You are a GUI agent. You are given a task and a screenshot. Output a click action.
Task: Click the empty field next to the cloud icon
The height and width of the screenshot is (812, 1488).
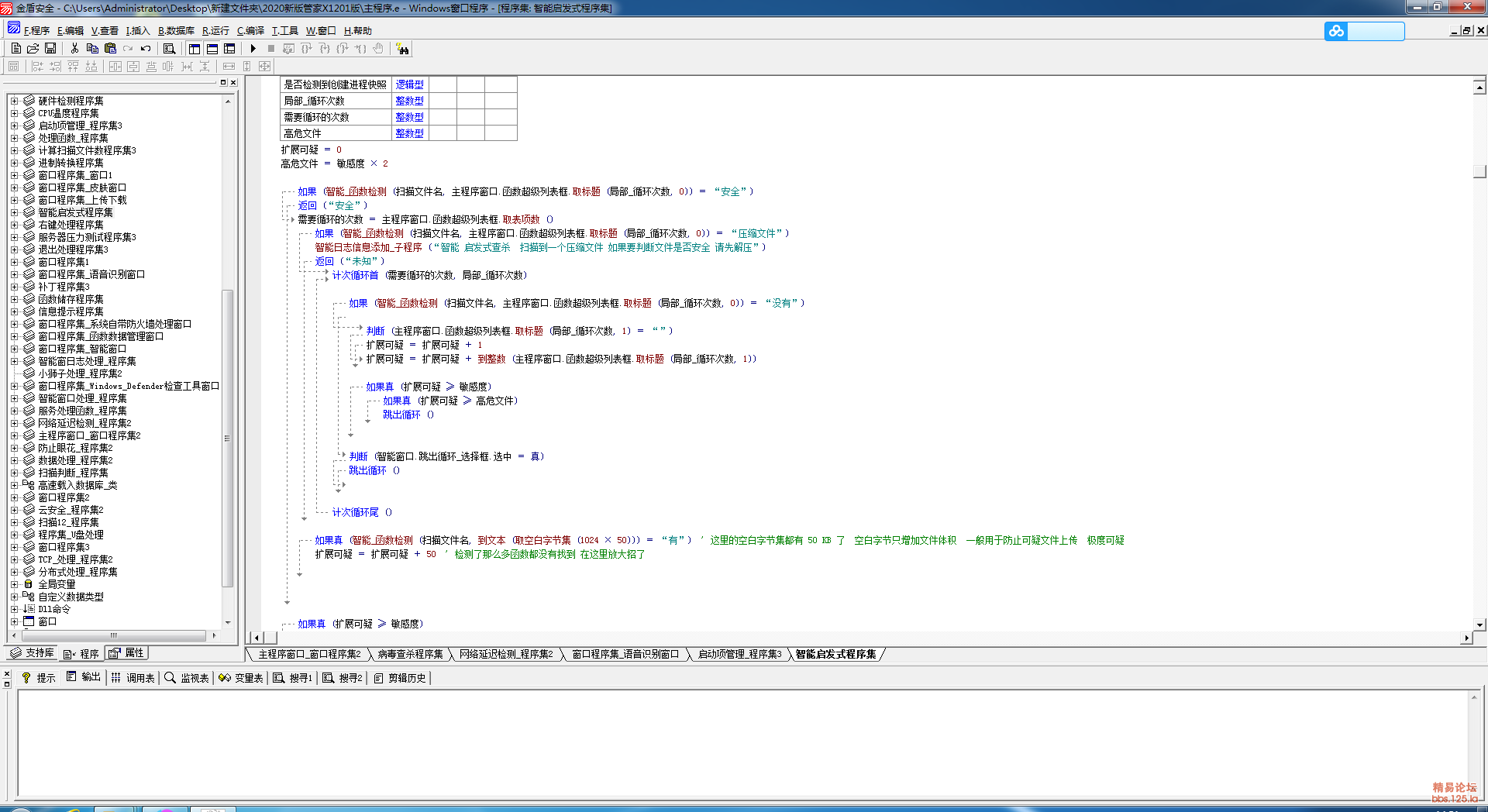coord(1376,31)
